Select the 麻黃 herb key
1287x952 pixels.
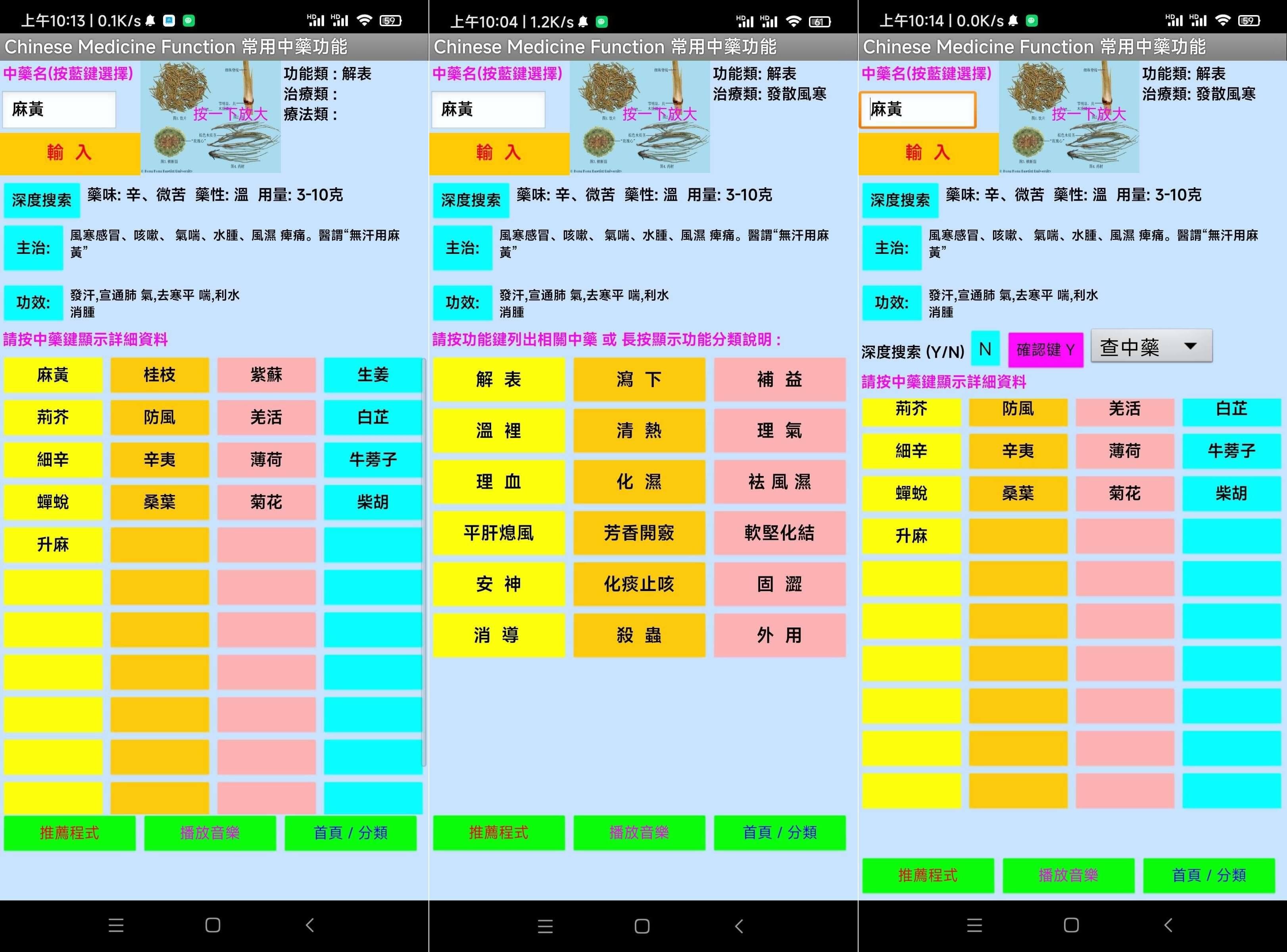click(x=53, y=375)
